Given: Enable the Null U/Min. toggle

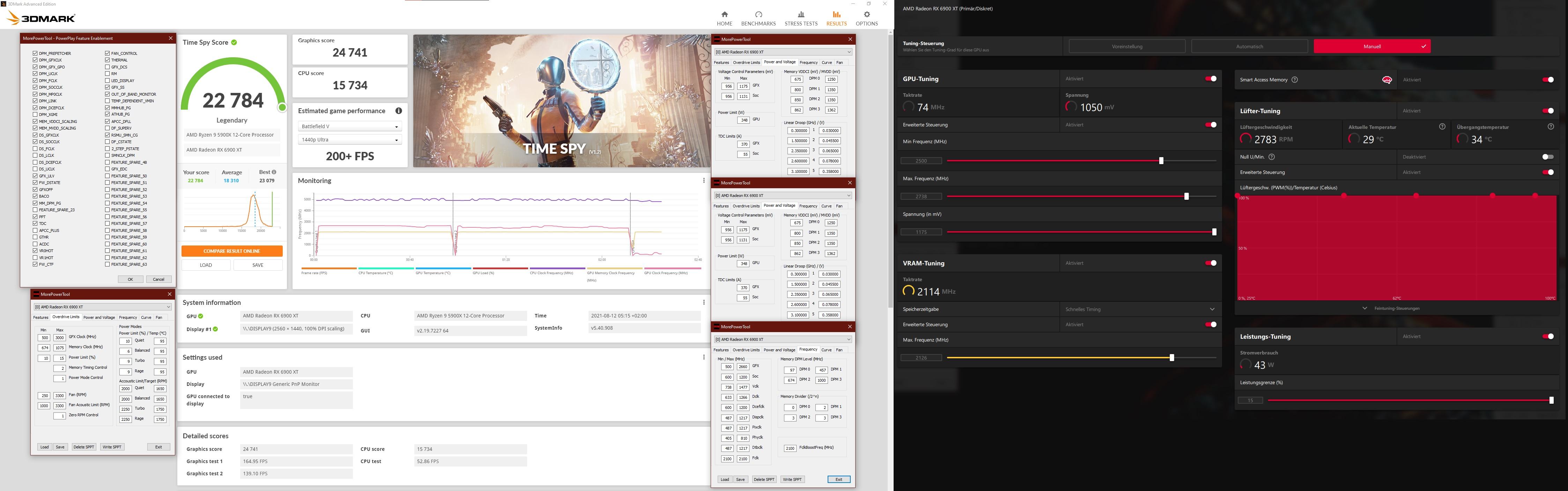Looking at the screenshot, I should (1547, 157).
